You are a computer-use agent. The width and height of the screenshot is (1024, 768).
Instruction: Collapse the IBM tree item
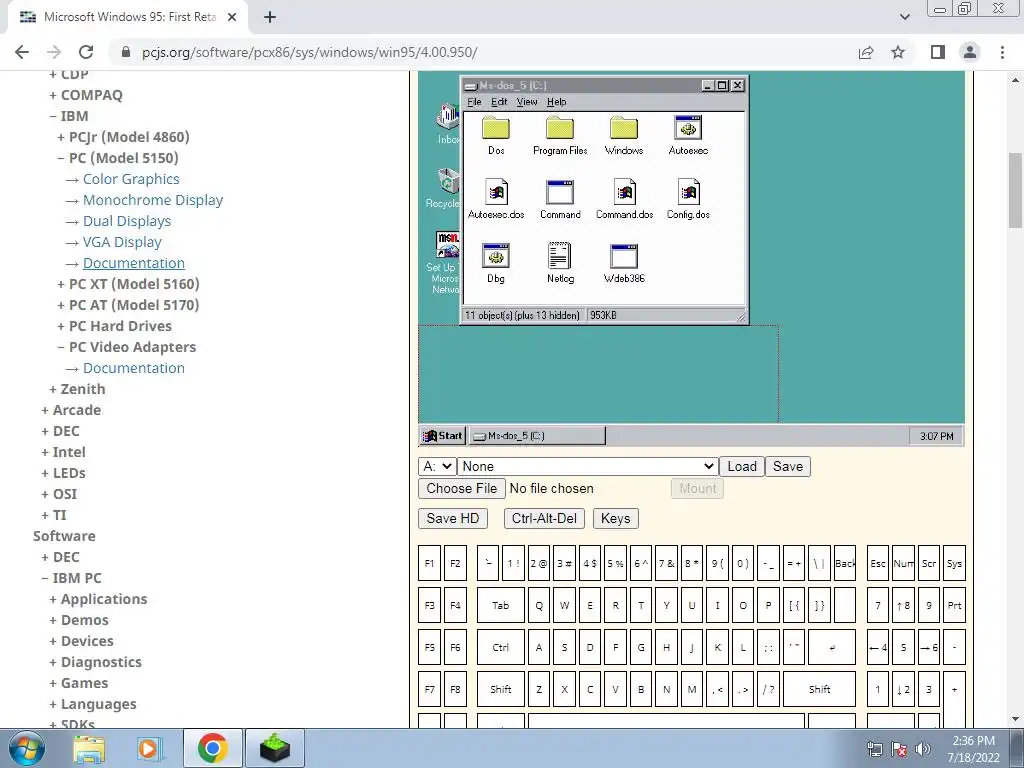coord(69,116)
